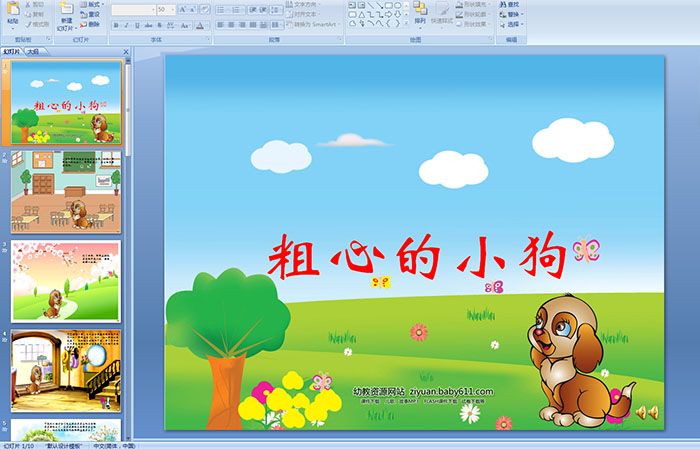Viewport: 700px width, 449px height.
Task: Click the Bullets list icon
Action: pos(222,10)
